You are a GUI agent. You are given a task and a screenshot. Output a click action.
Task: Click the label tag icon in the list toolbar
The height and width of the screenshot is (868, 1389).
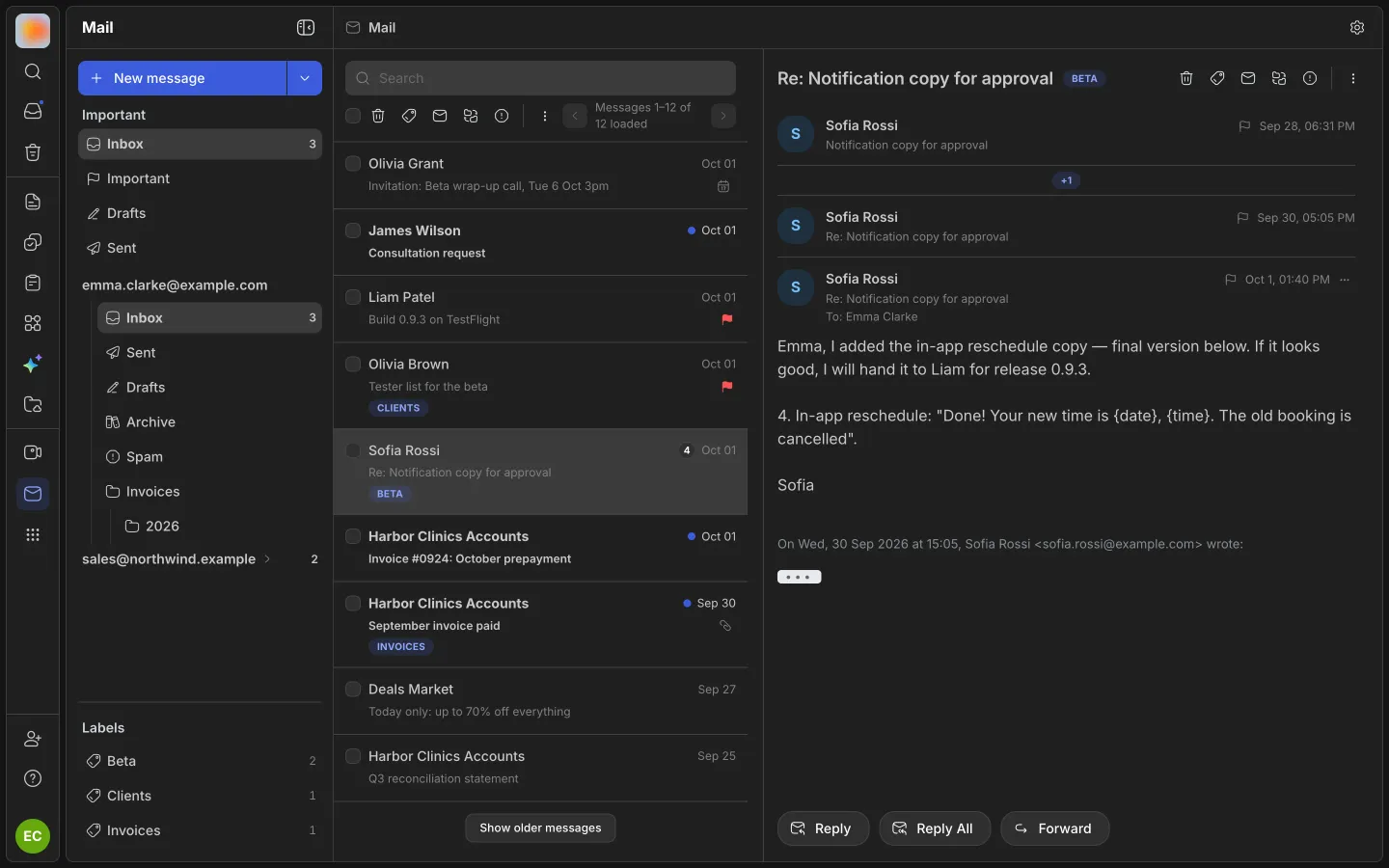[x=409, y=116]
